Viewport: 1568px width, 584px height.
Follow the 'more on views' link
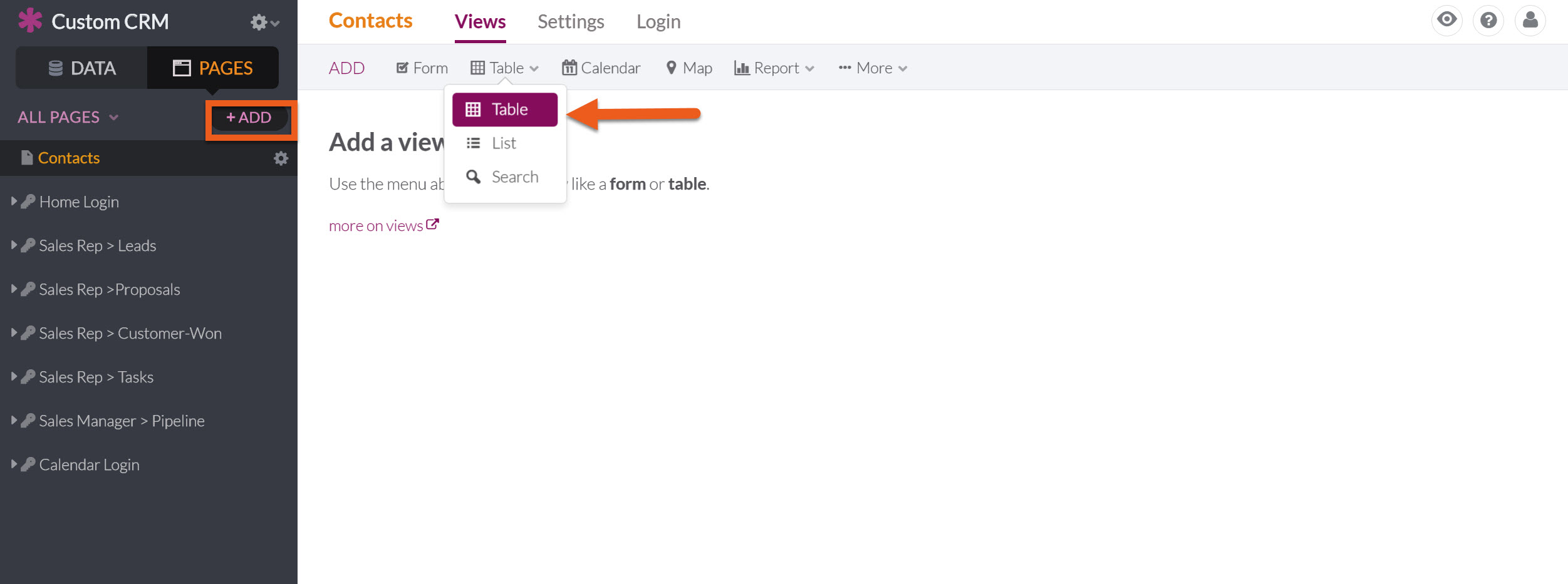point(384,225)
